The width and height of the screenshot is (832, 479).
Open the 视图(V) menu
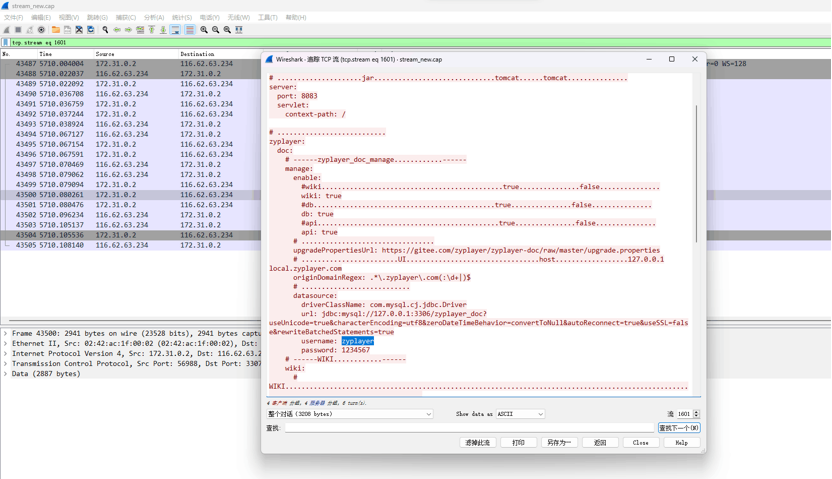69,18
